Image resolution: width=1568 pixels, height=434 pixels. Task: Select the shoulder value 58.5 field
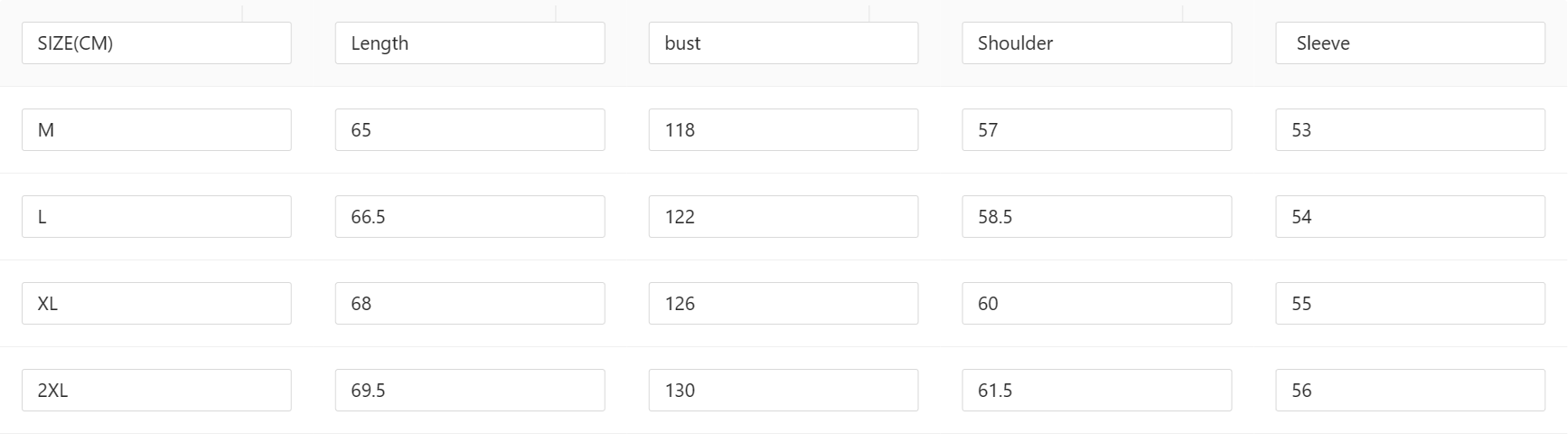pos(1096,217)
